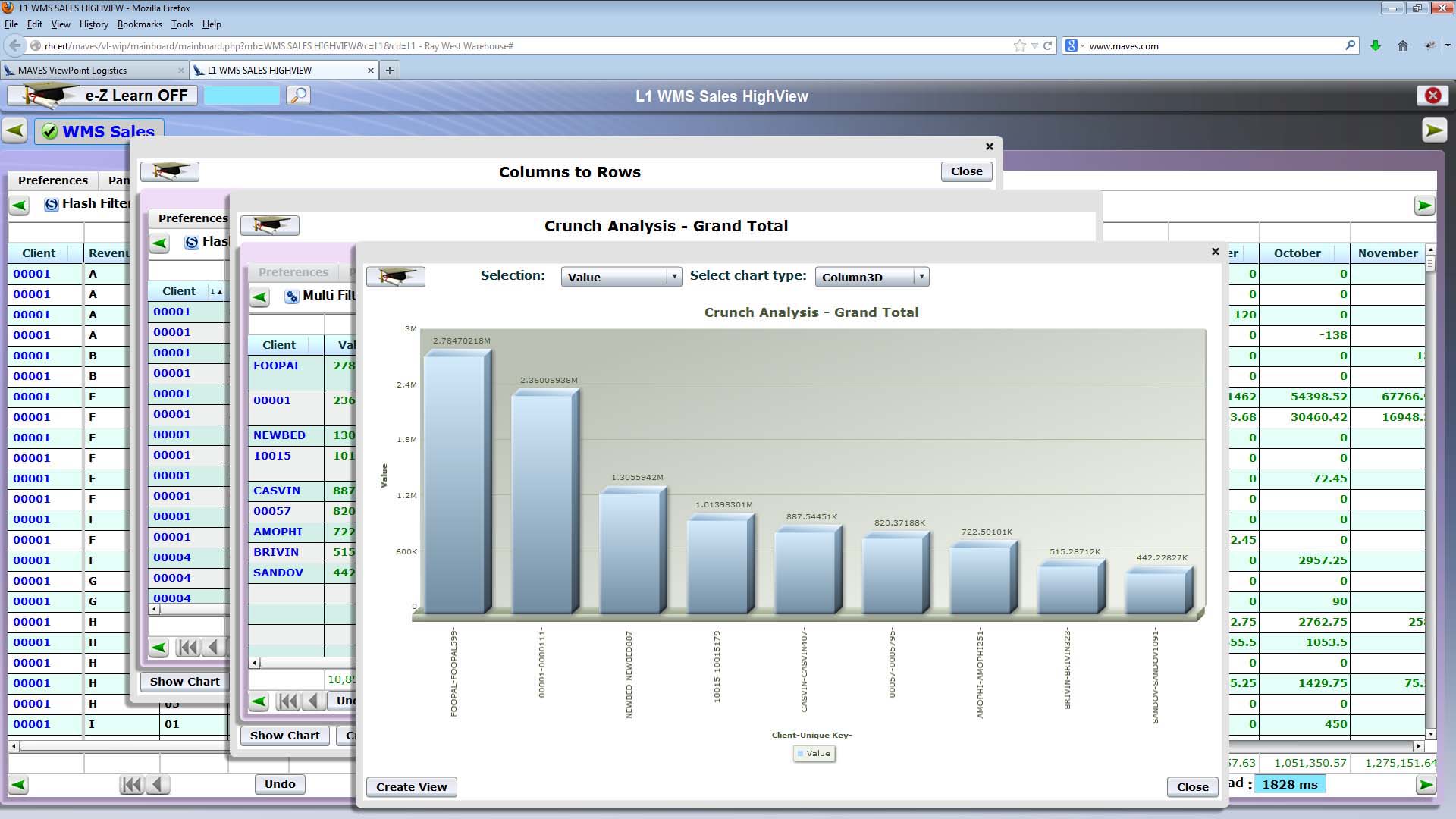Toggle the Value series in the chart legend
Screen dimensions: 1456x819
click(814, 753)
